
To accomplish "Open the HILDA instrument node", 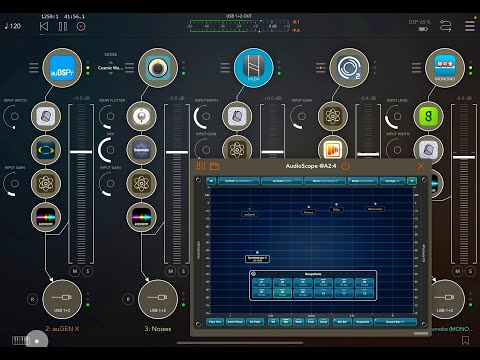I will [254, 68].
